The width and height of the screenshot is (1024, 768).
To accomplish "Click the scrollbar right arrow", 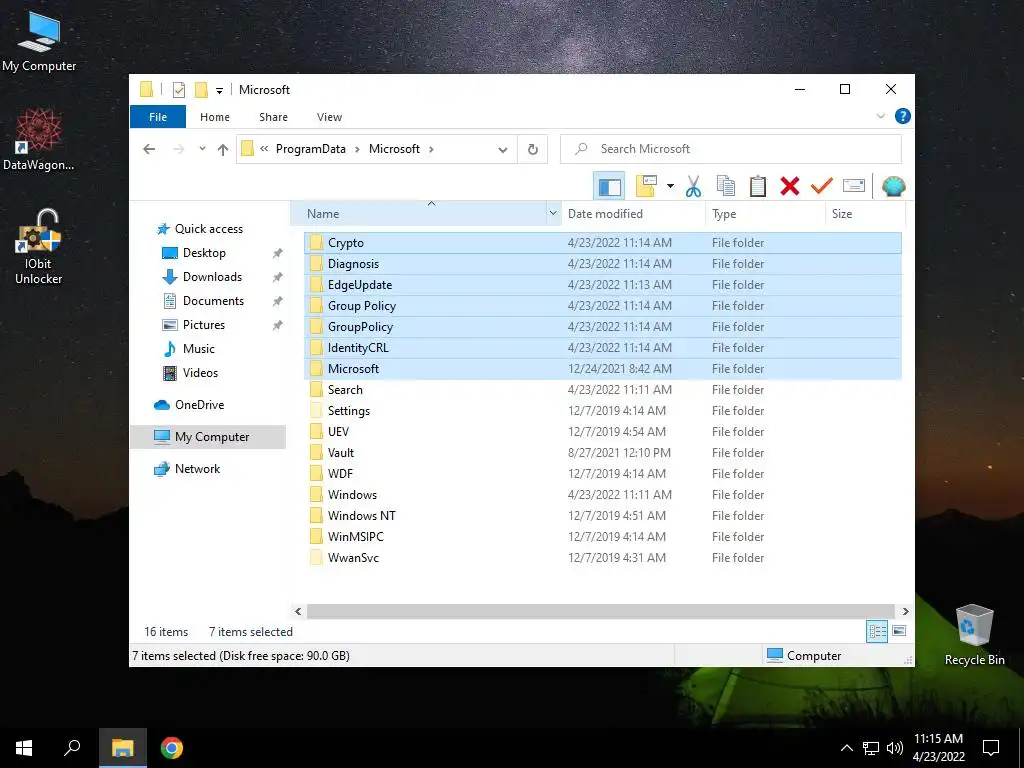I will point(905,611).
